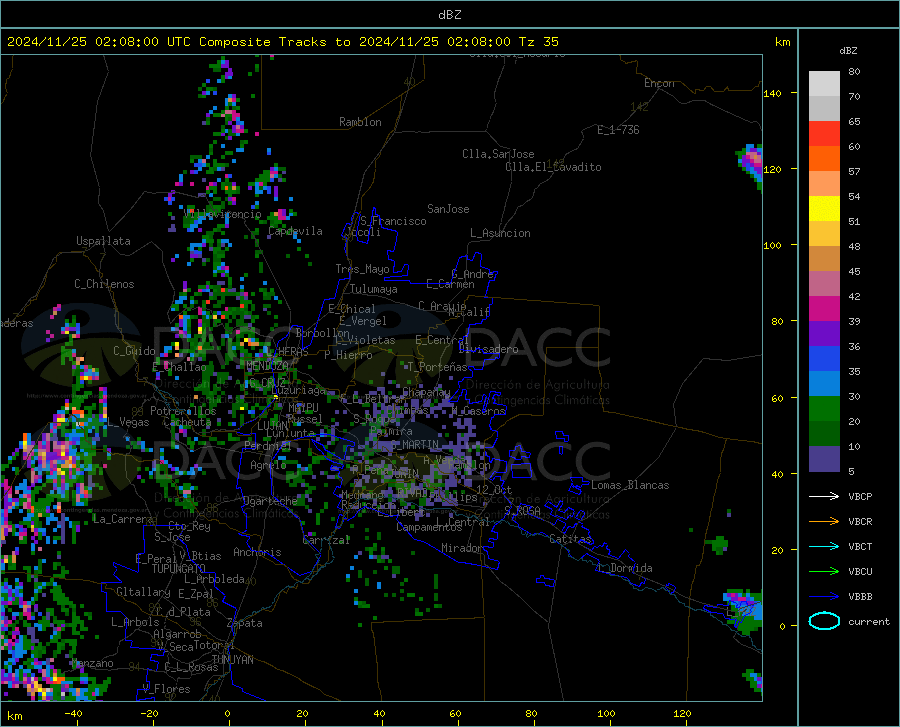Click the 'Tz 35' threshold label
The image size is (900, 727).
(x=538, y=42)
